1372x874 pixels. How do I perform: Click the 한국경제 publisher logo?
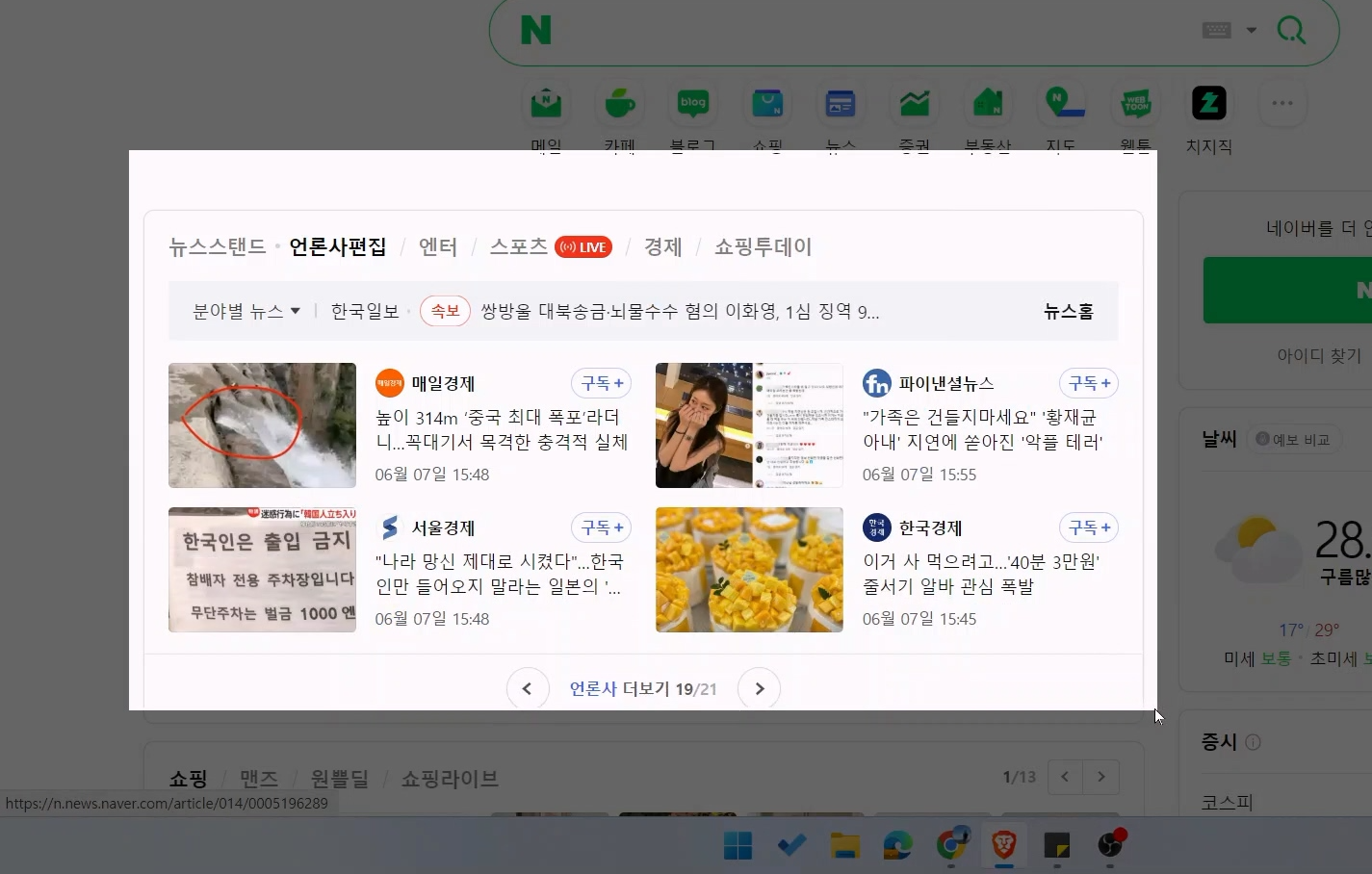[877, 527]
